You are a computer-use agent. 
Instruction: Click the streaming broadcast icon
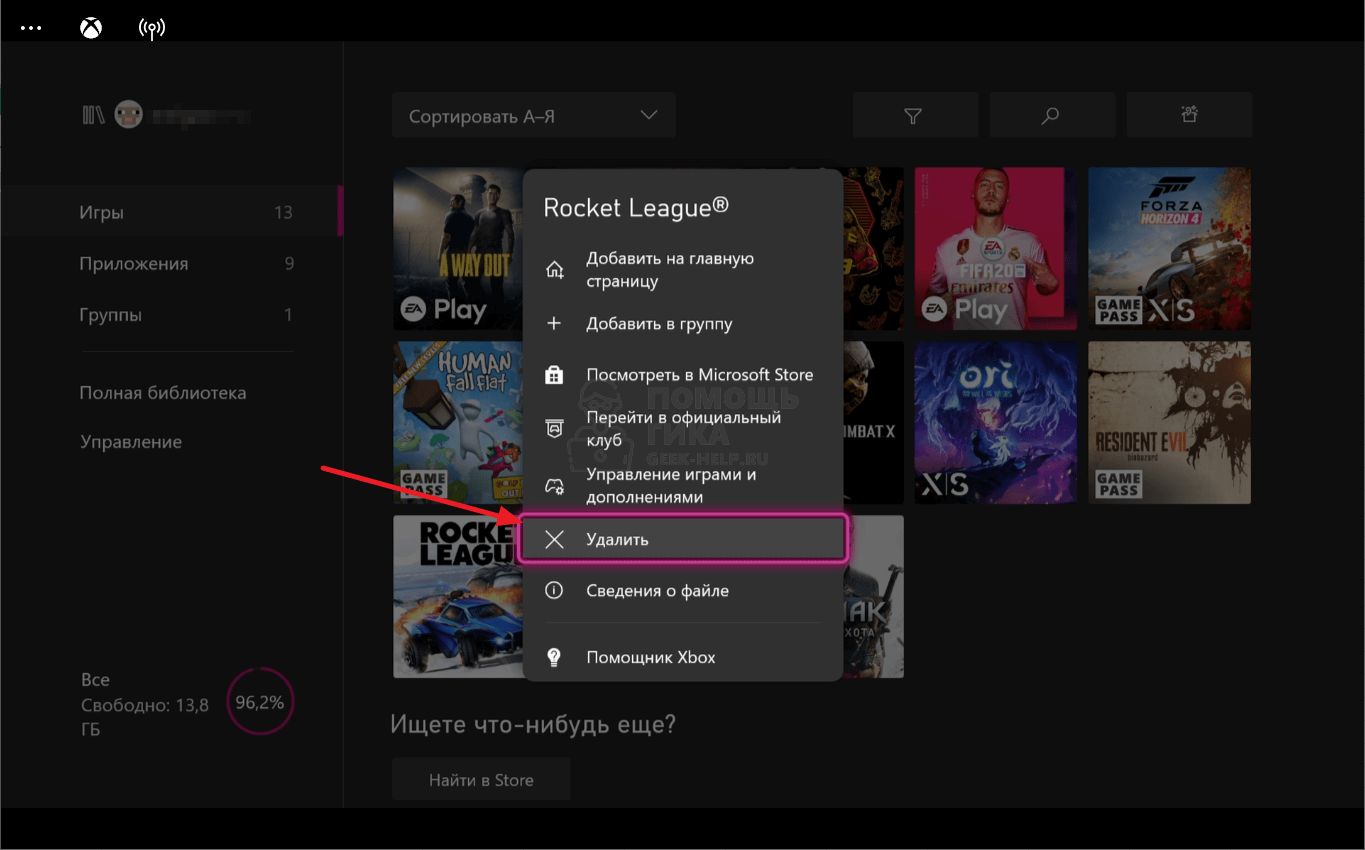click(152, 28)
